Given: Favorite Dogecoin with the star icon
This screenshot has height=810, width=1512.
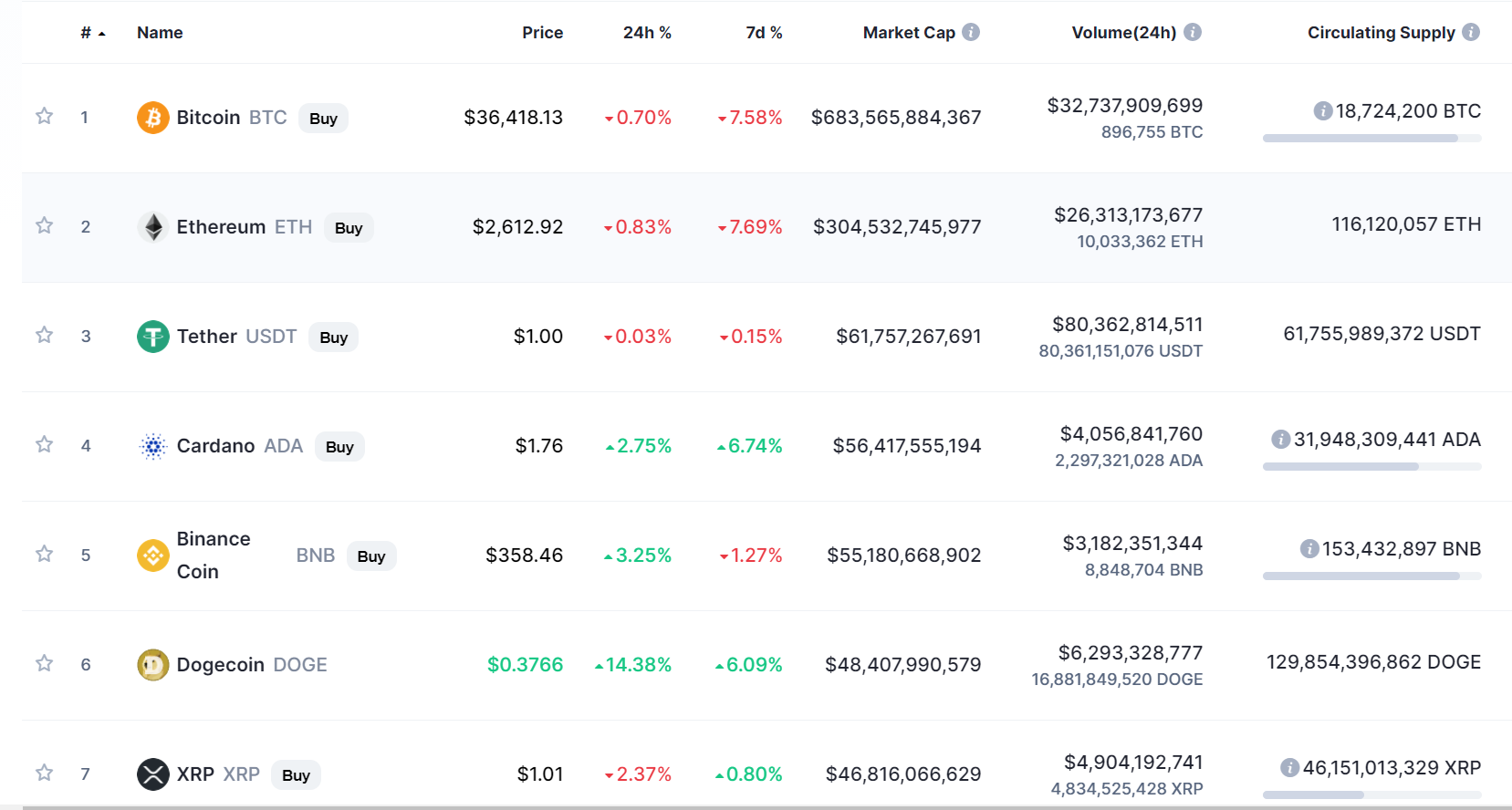Looking at the screenshot, I should pyautogui.click(x=44, y=663).
